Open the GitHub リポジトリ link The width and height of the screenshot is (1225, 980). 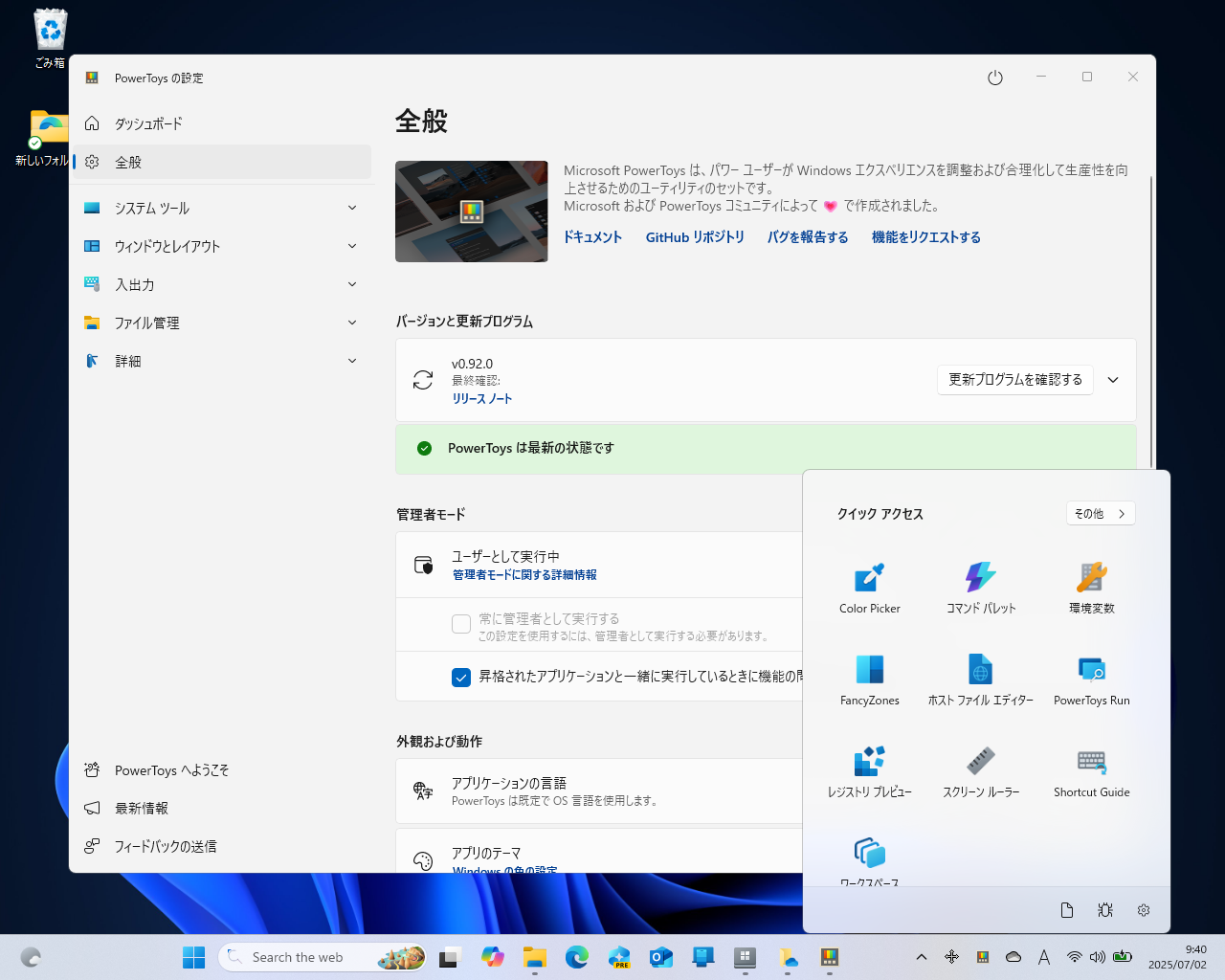[696, 237]
